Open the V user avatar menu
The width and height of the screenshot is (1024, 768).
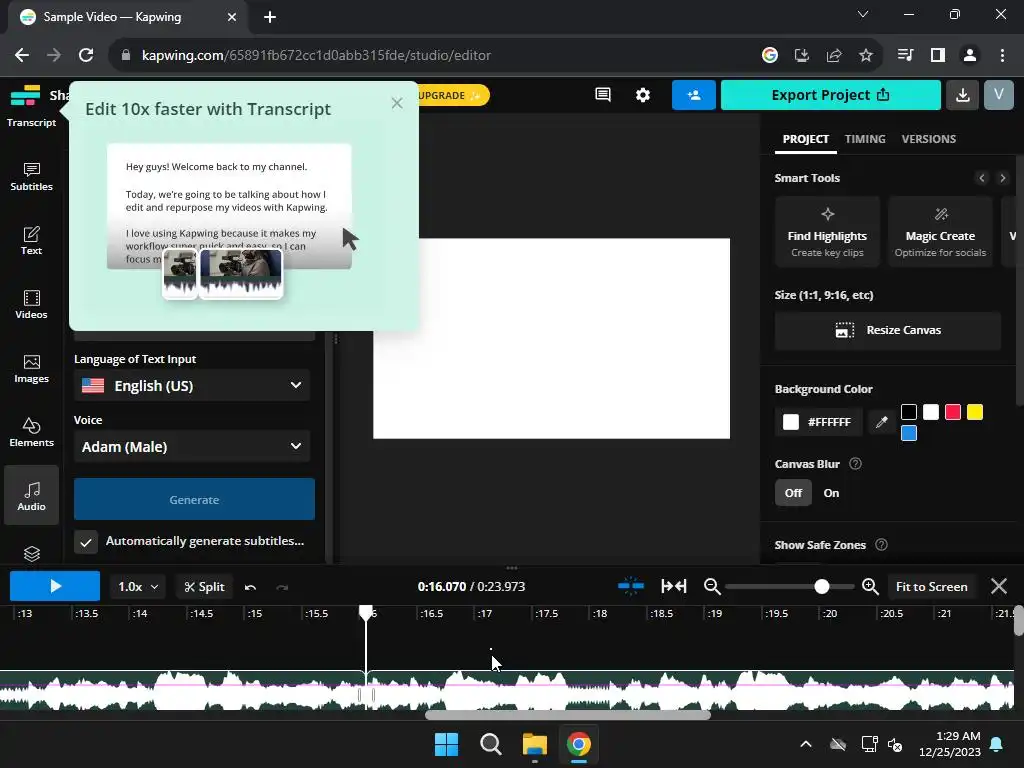(x=999, y=95)
